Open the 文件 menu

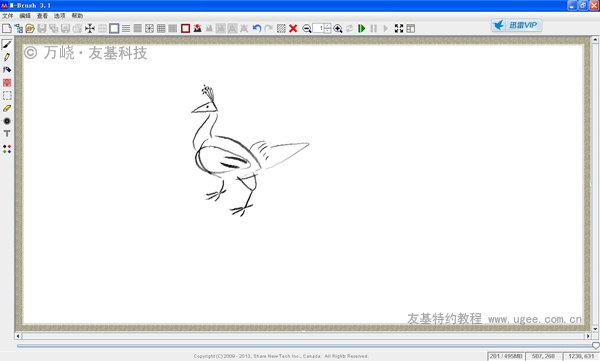[x=8, y=16]
